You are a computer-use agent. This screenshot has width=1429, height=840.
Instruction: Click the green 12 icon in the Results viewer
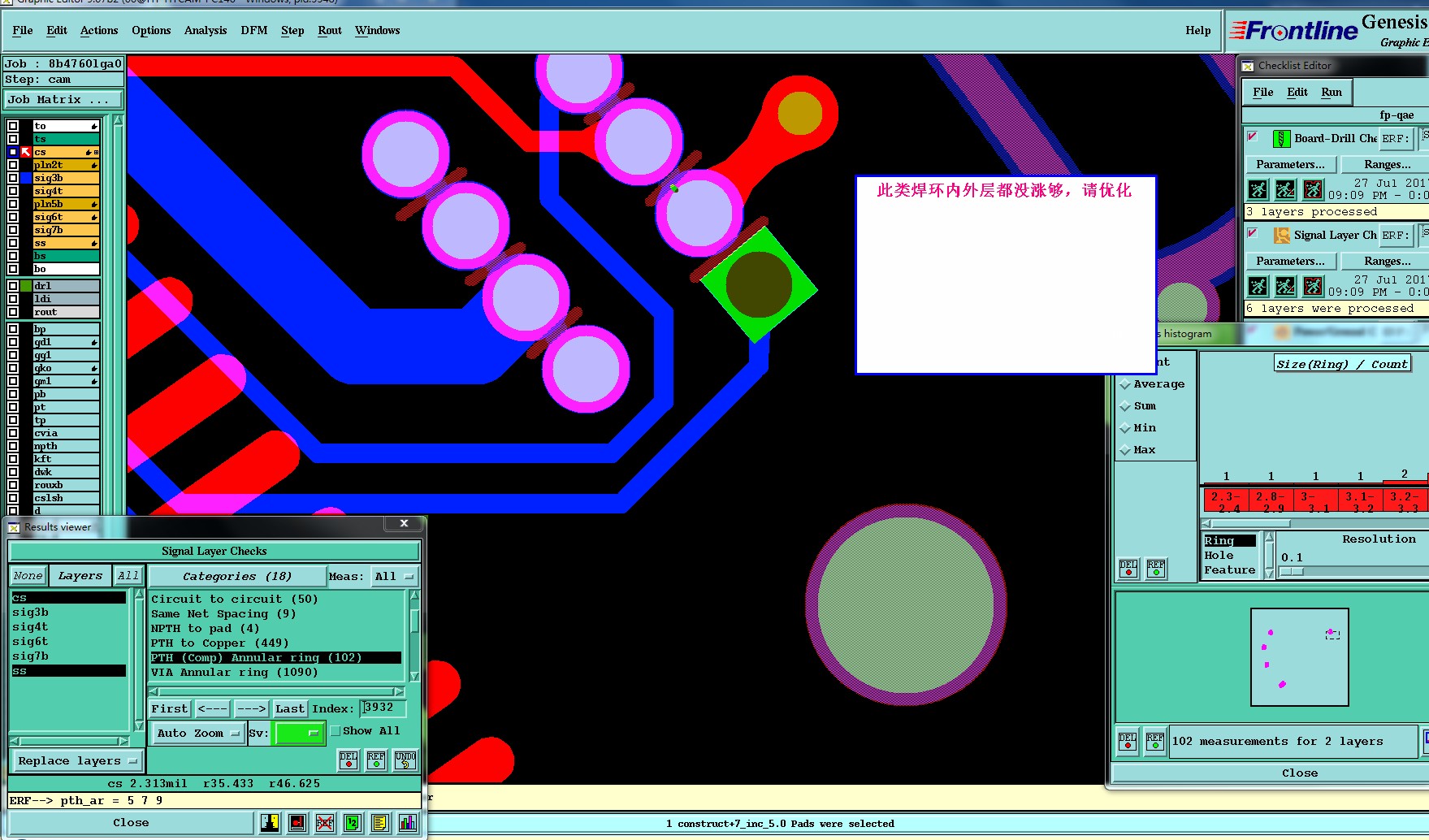point(353,823)
